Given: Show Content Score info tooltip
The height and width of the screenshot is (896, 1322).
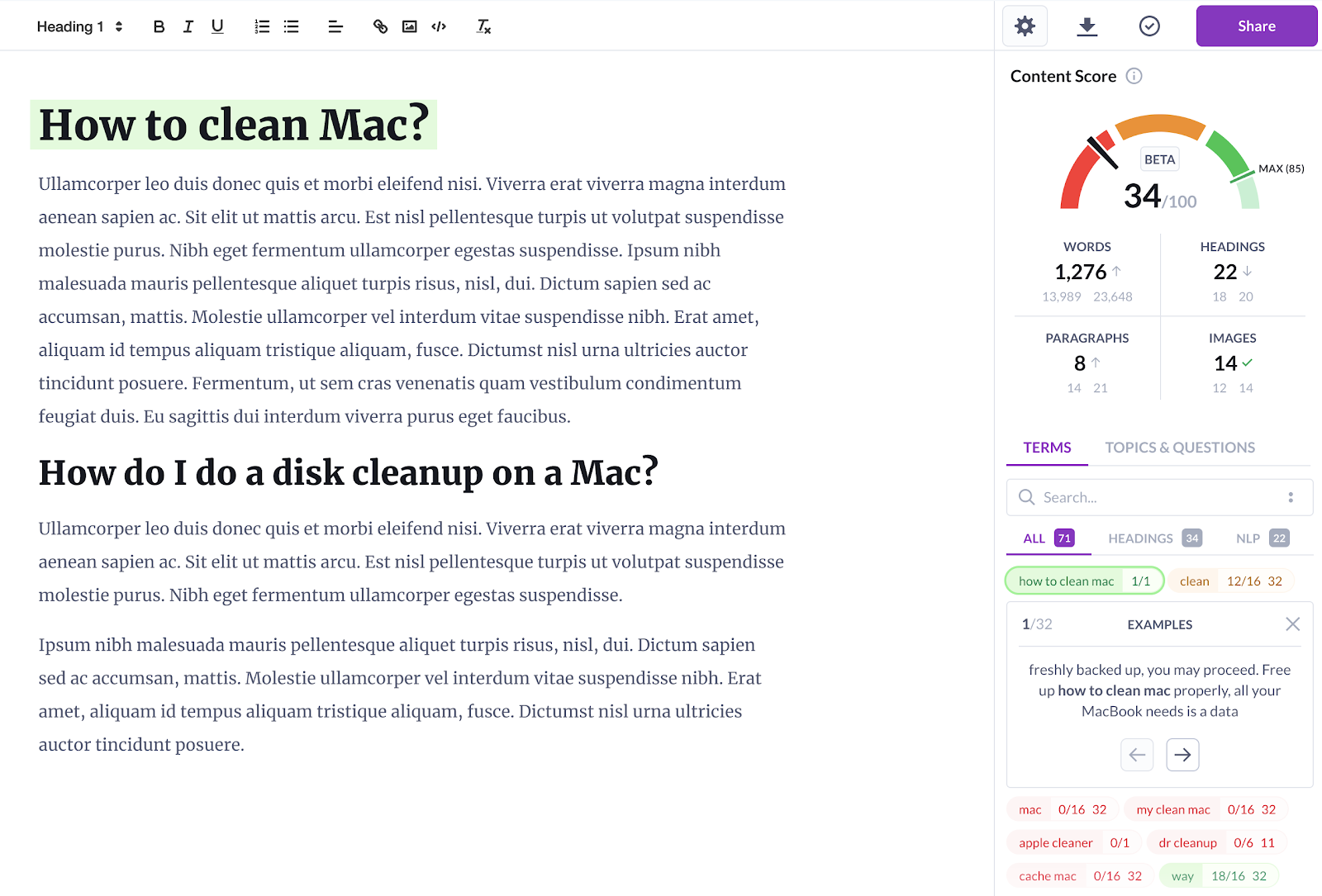Looking at the screenshot, I should (1134, 76).
